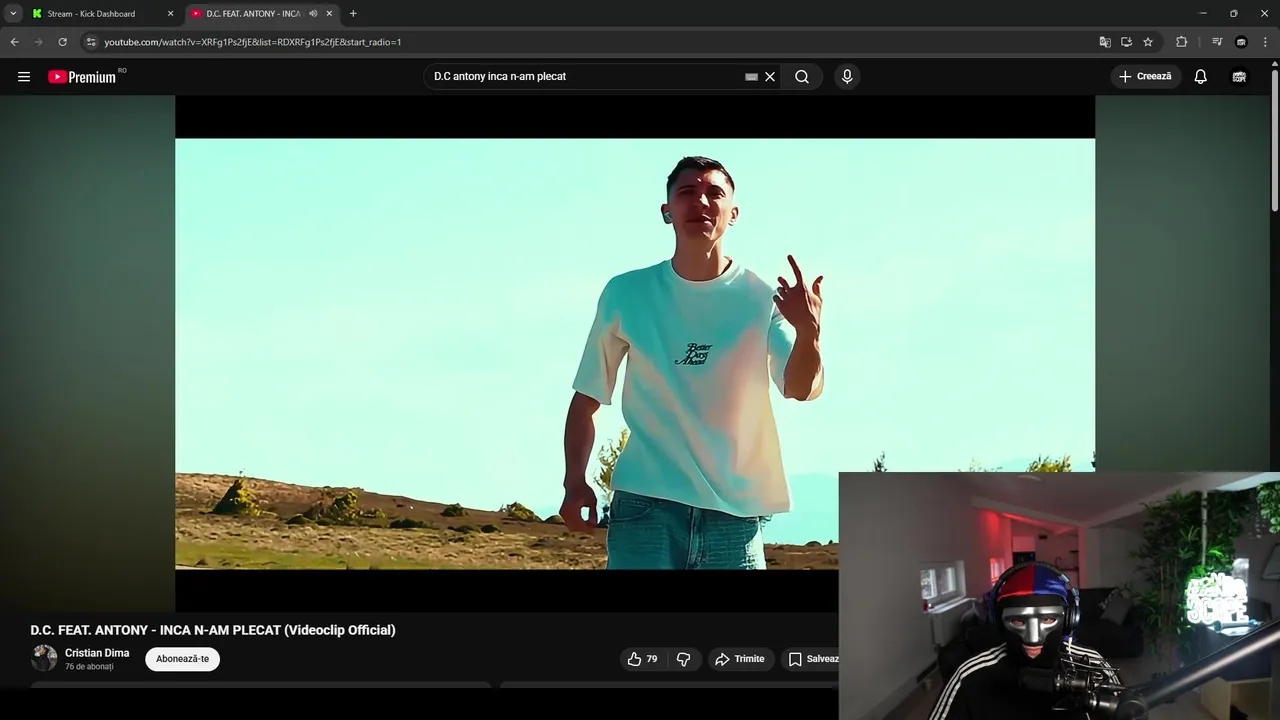Mute tab via speaker icon on YouTube tab
Screen dimensions: 1280x720
pyautogui.click(x=313, y=14)
